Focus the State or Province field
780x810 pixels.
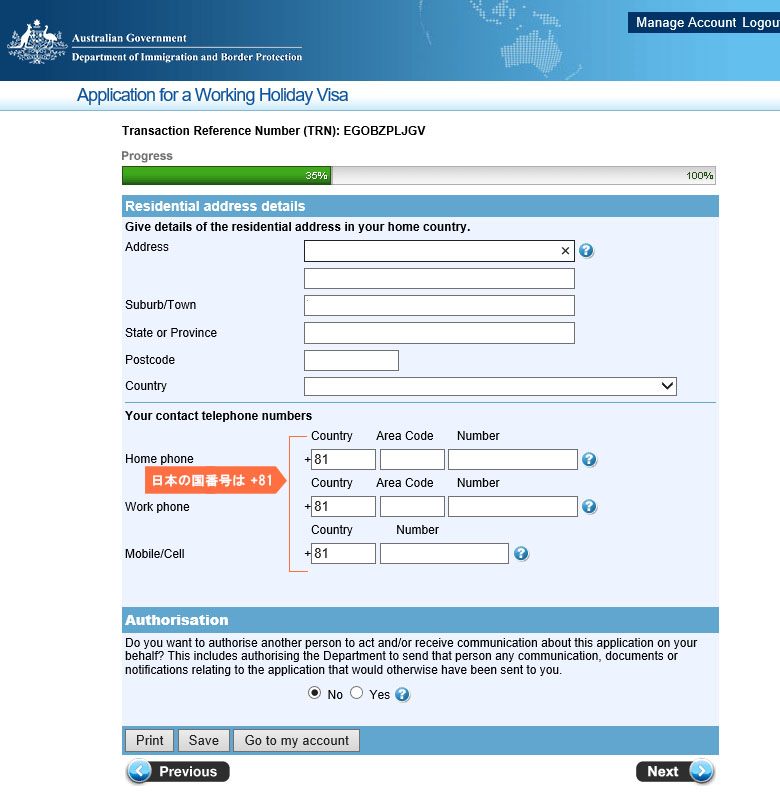(x=439, y=333)
